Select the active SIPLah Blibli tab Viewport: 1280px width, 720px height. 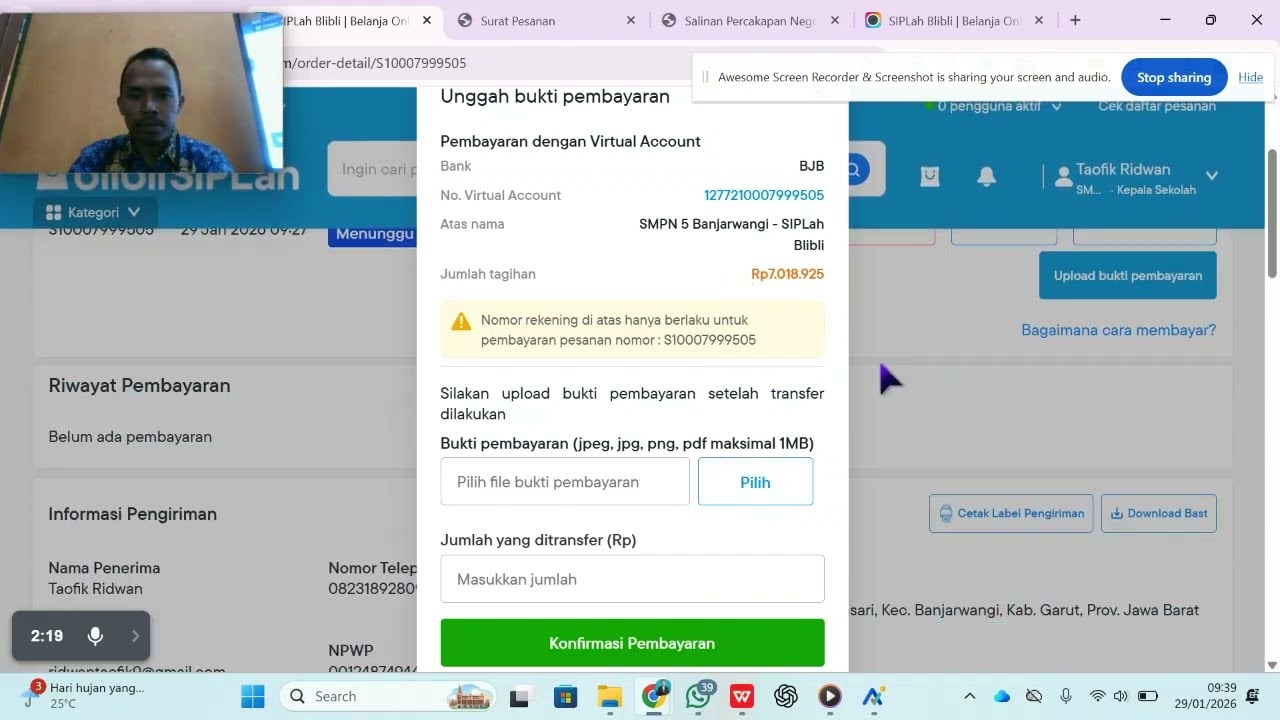pos(345,20)
